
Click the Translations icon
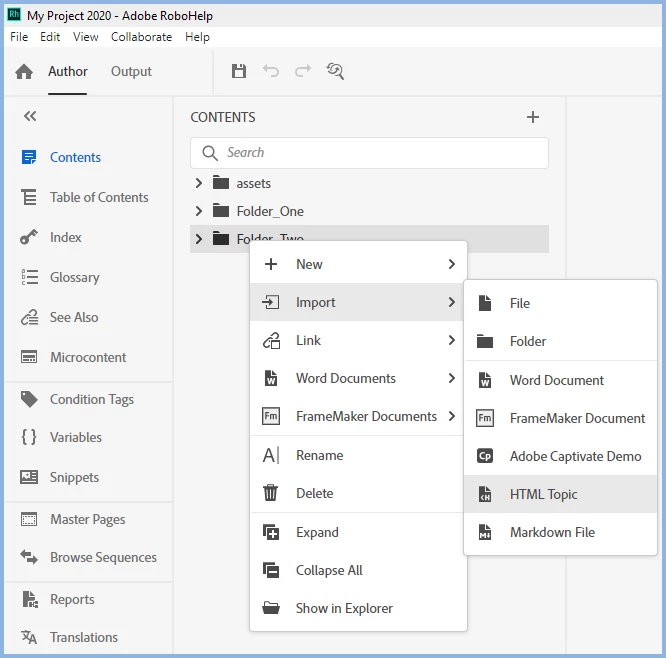tap(29, 637)
